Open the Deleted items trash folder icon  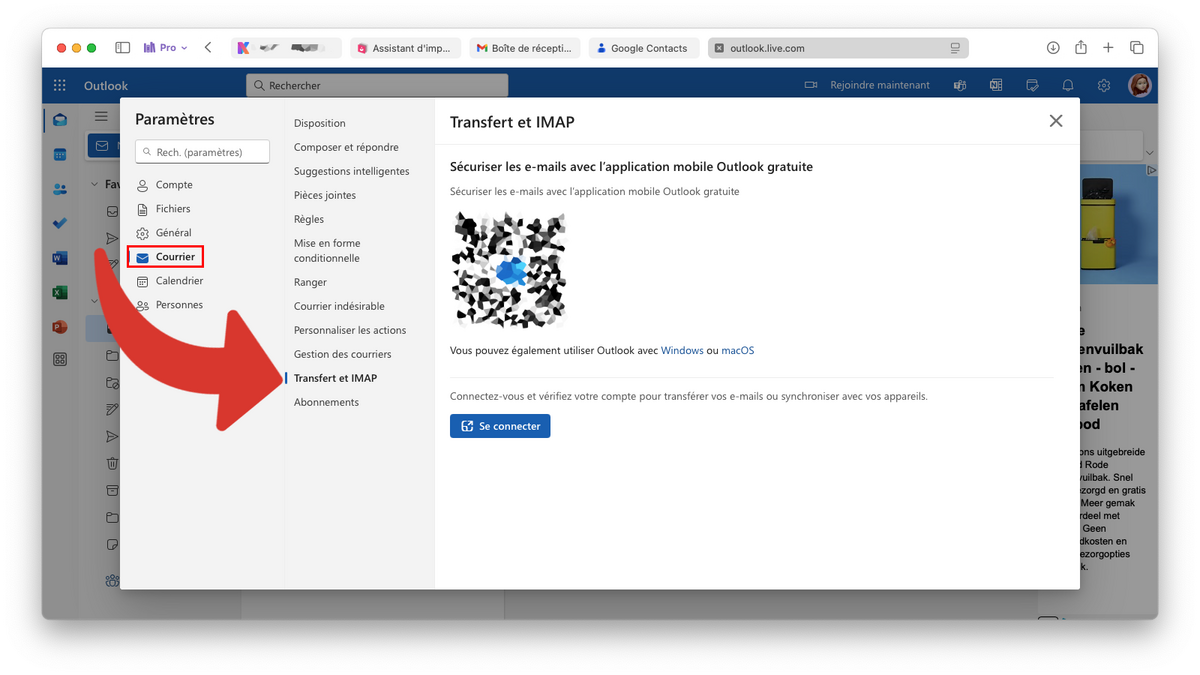pyautogui.click(x=112, y=463)
